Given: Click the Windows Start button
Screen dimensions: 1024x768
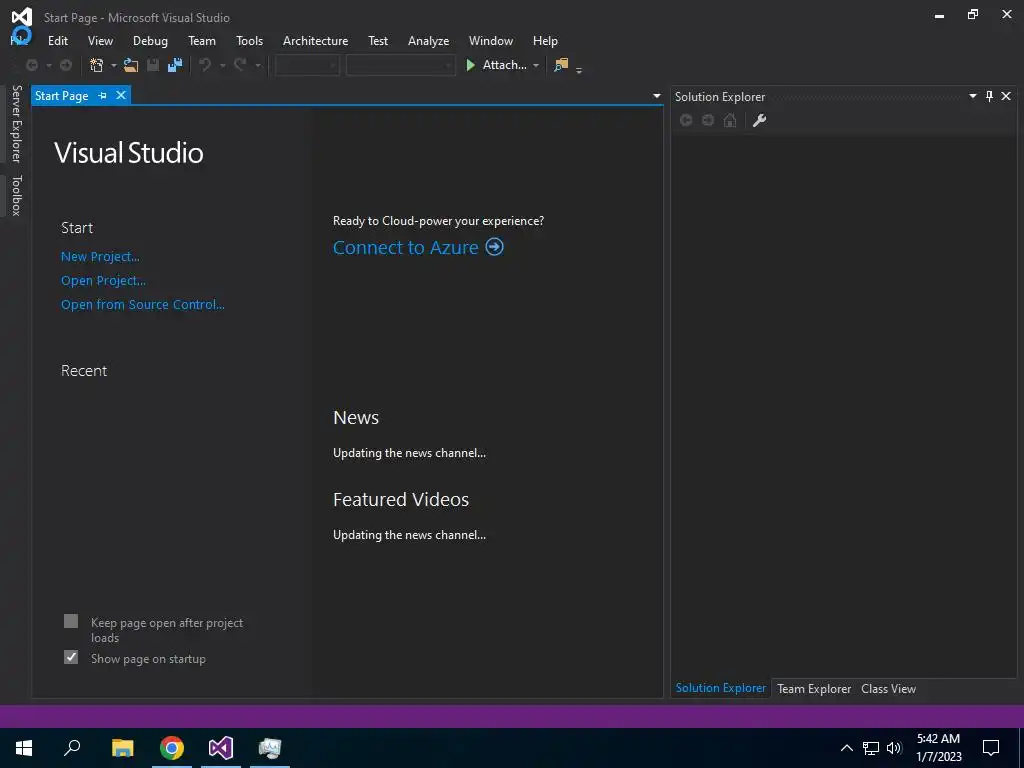Looking at the screenshot, I should click(24, 748).
